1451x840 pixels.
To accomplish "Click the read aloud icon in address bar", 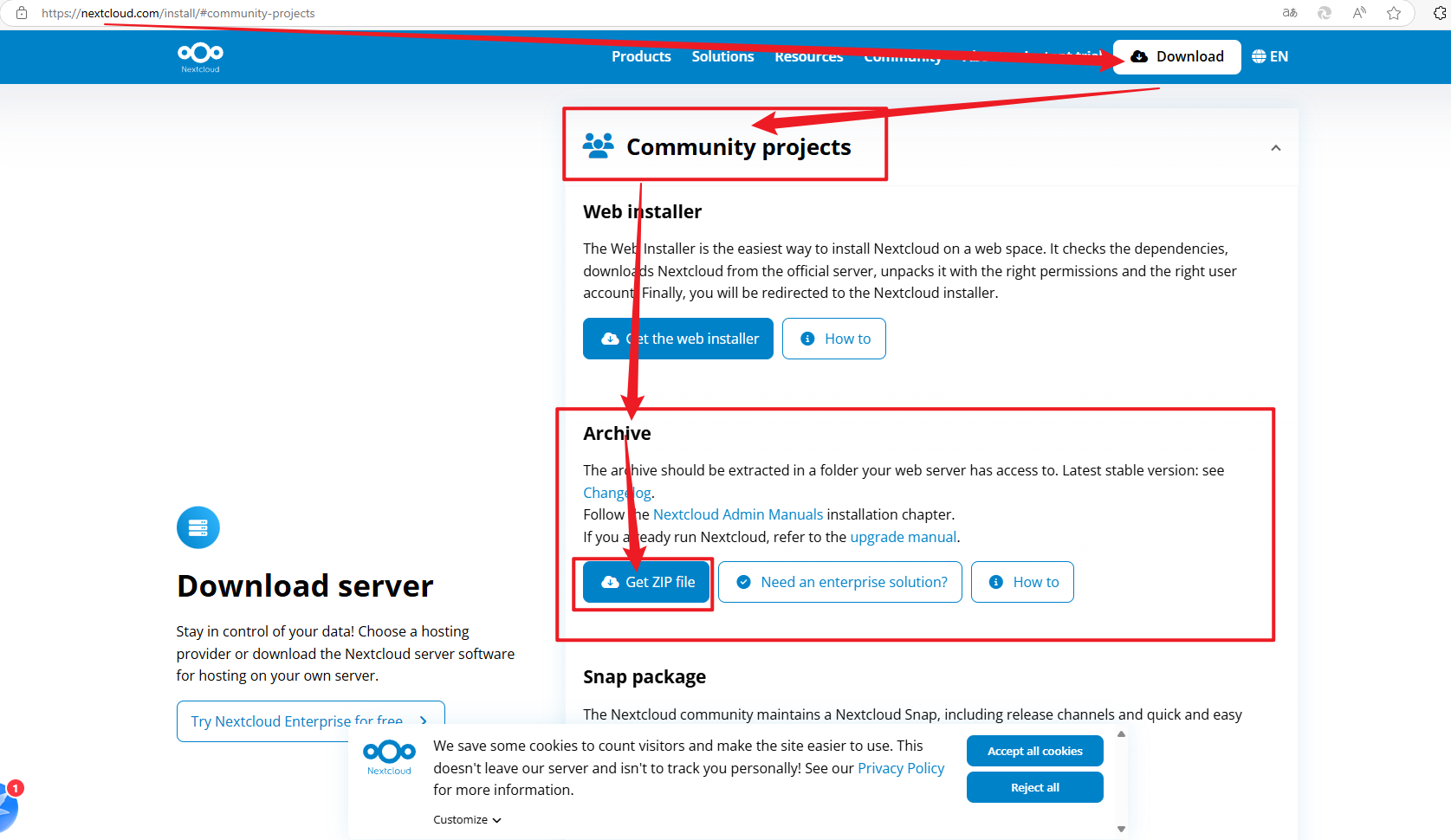I will [x=1359, y=13].
